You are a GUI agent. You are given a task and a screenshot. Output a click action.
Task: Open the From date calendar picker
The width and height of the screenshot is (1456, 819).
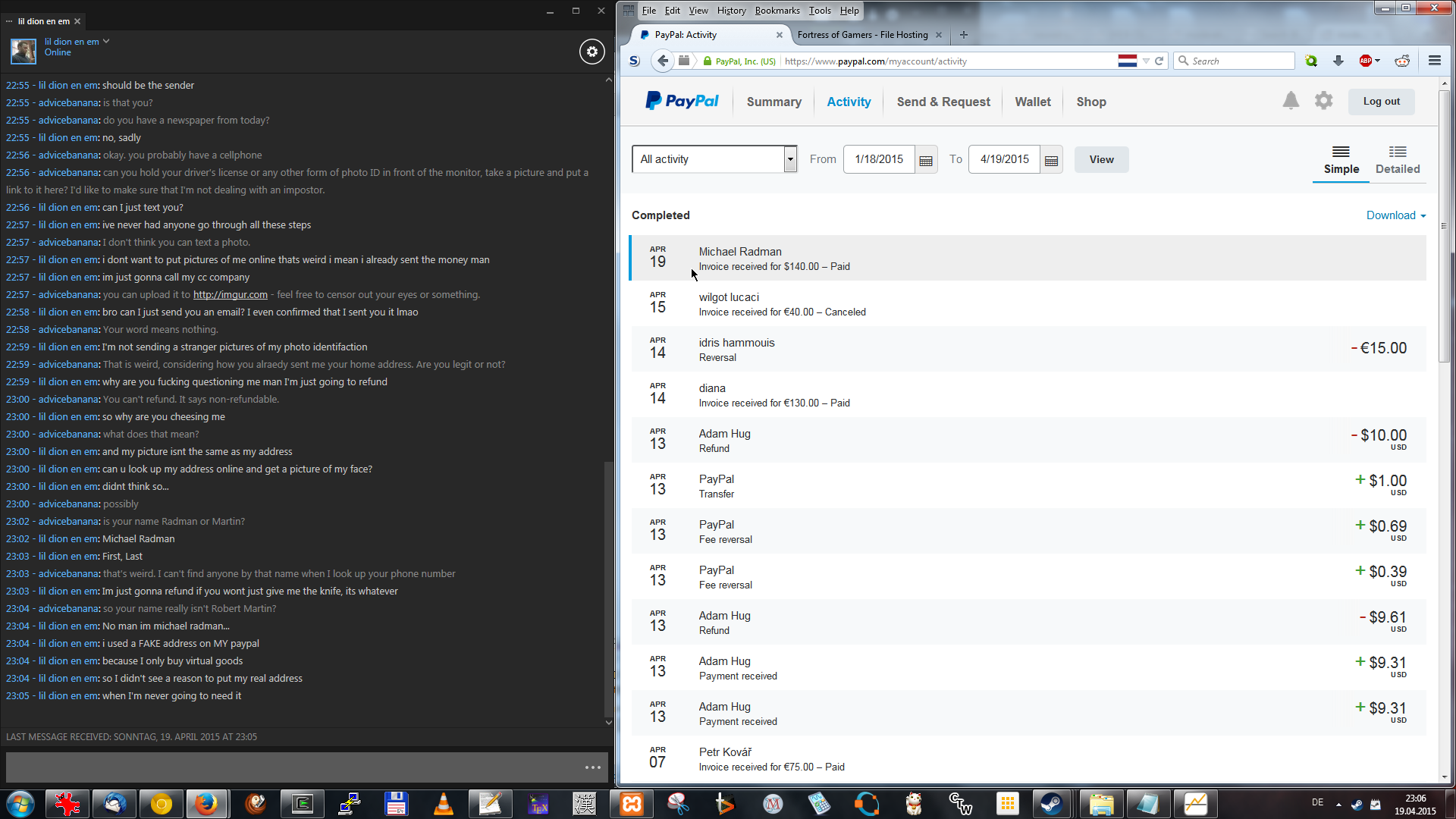pos(925,160)
